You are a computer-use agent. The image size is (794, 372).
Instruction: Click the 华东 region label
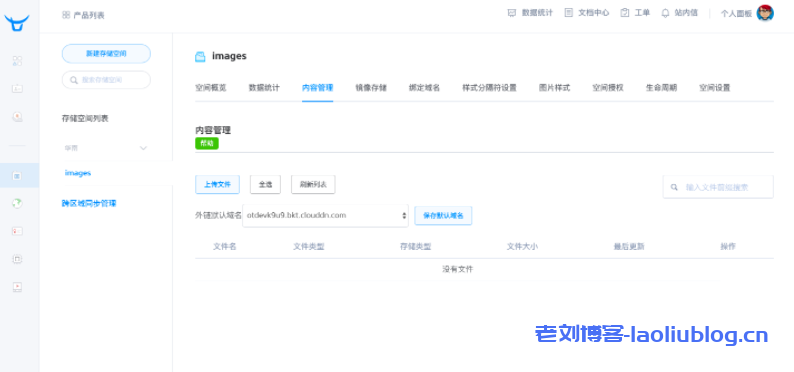click(71, 148)
